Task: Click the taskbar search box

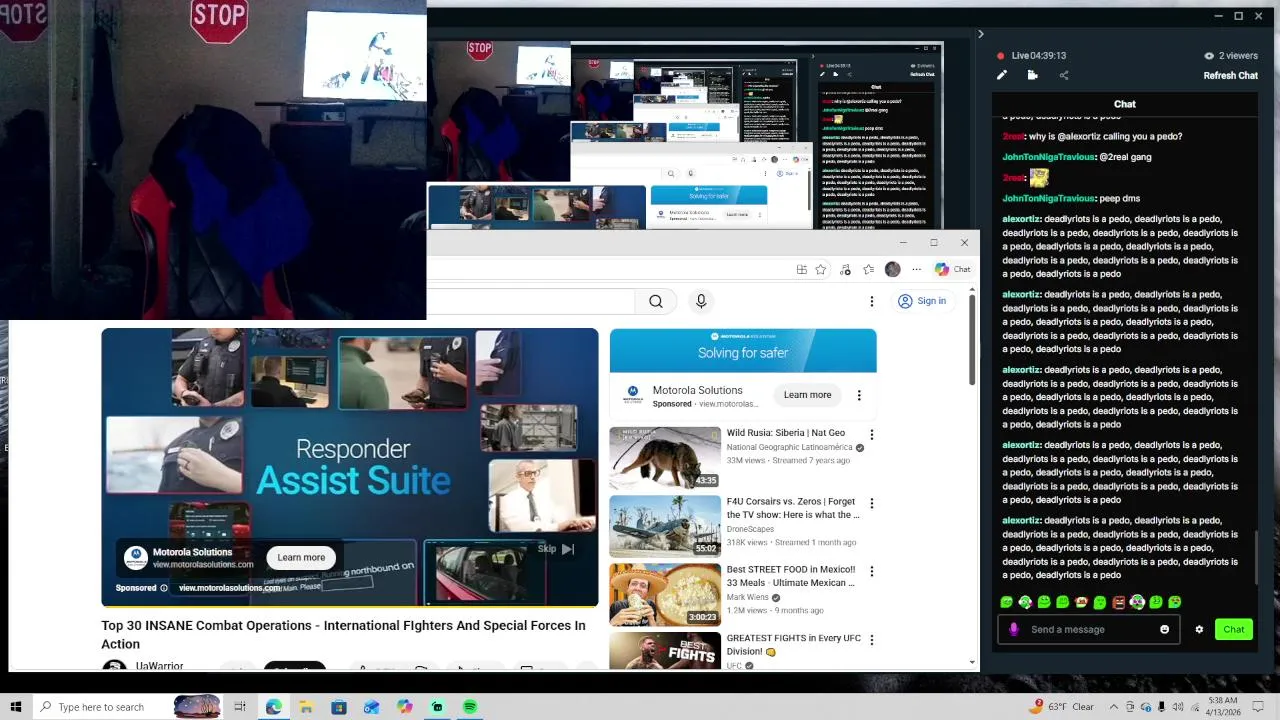Action: pyautogui.click(x=128, y=707)
